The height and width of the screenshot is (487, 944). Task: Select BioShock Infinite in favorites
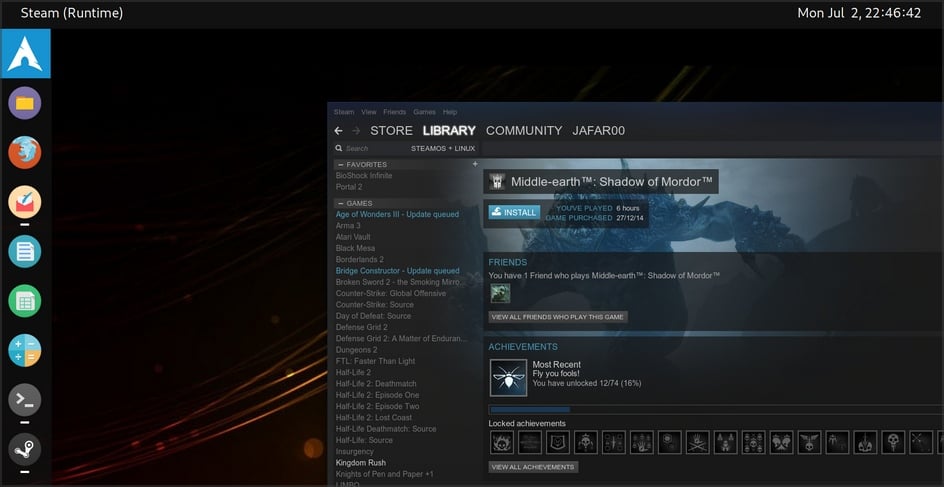[364, 176]
